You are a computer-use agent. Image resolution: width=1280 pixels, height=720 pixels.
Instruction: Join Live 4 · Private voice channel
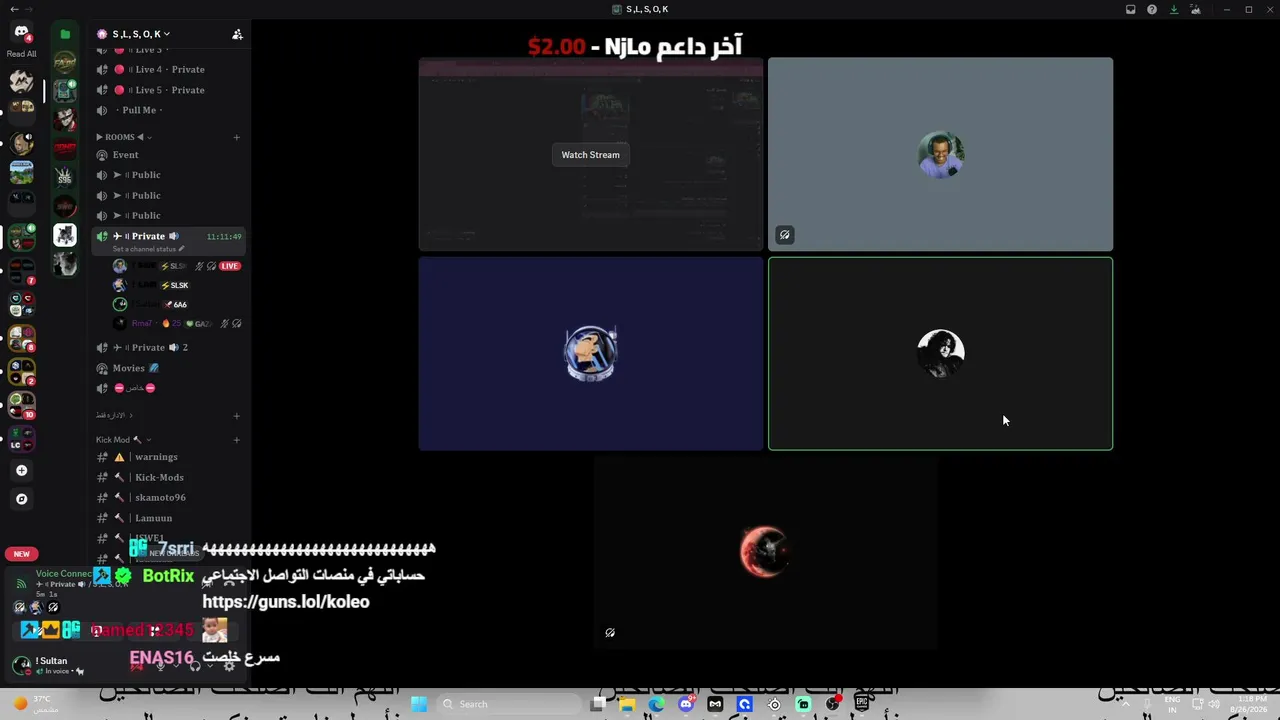(168, 69)
